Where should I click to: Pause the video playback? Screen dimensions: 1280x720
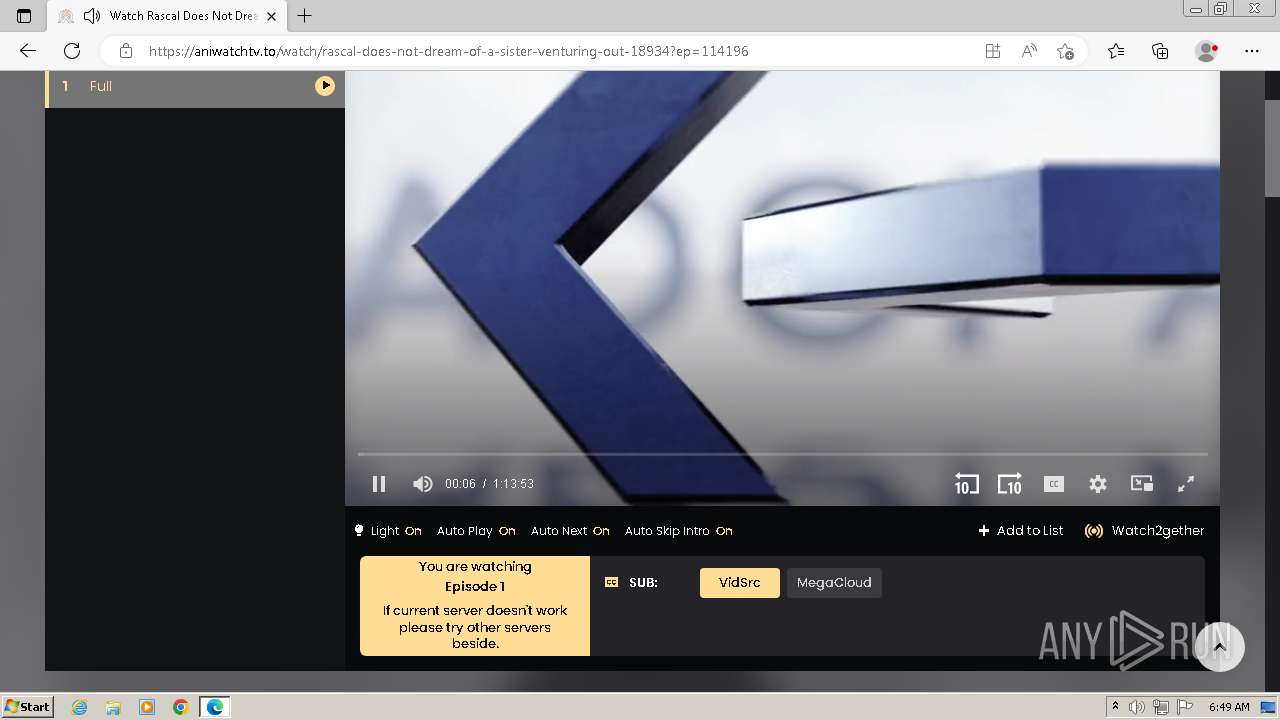click(x=379, y=484)
